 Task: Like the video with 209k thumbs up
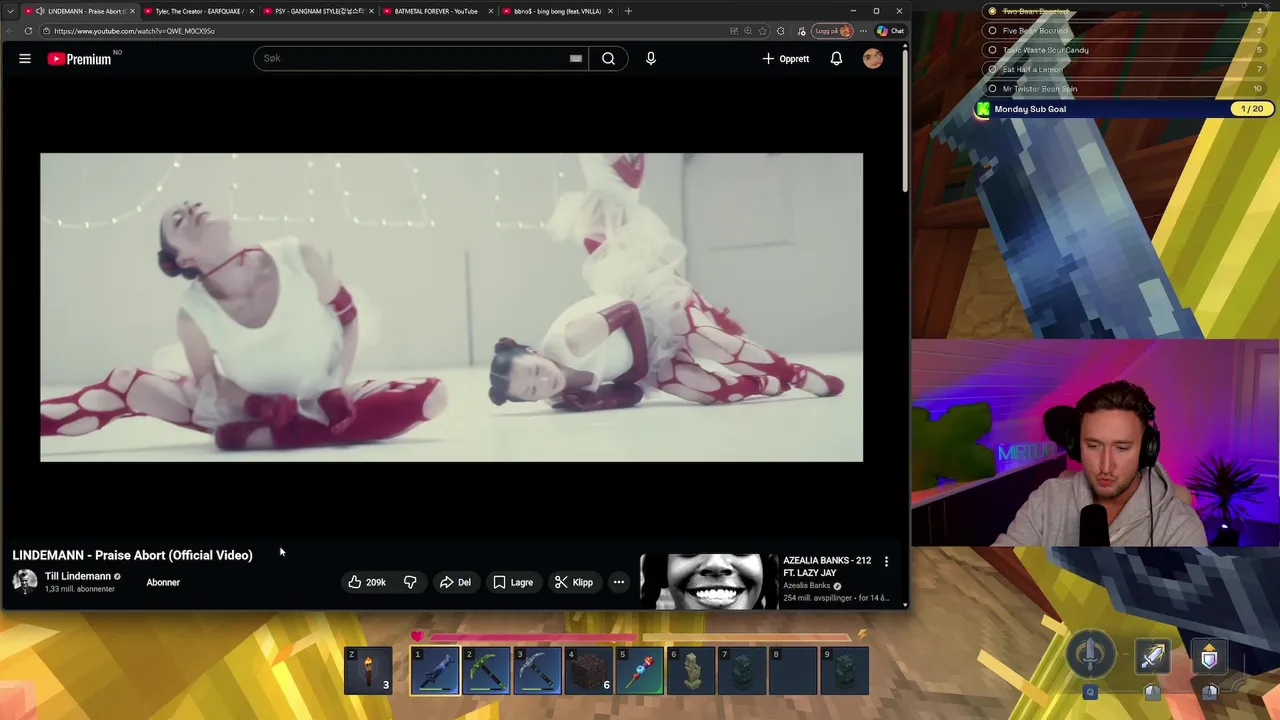(x=367, y=582)
